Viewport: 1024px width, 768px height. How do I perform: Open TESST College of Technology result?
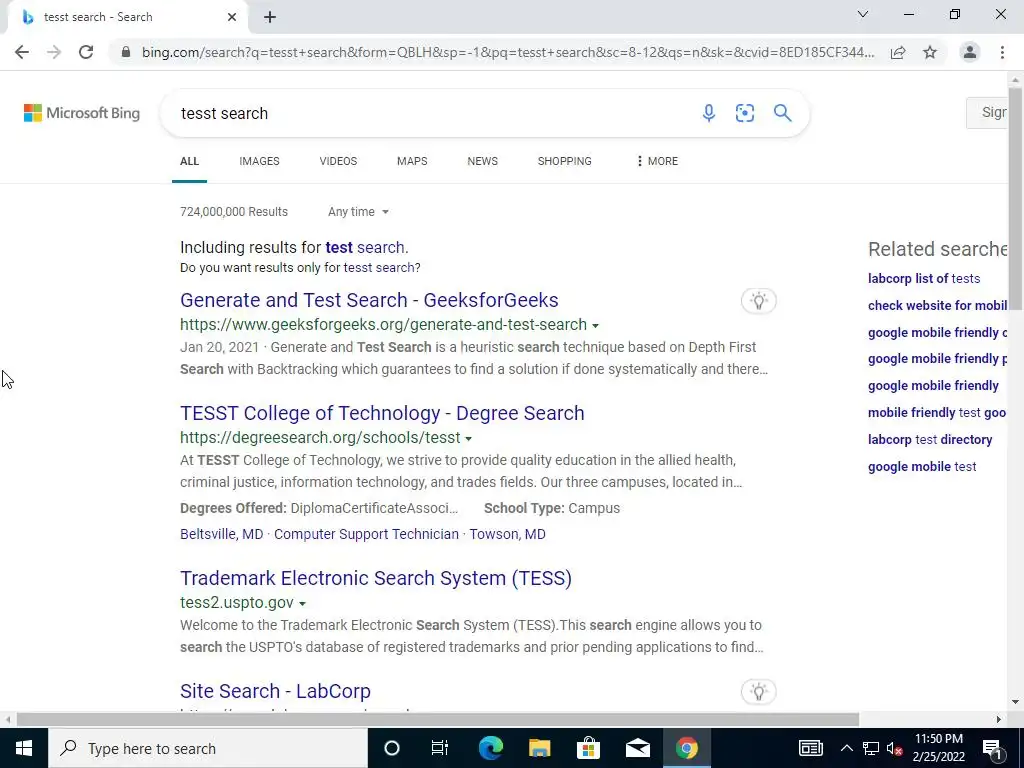pyautogui.click(x=382, y=413)
